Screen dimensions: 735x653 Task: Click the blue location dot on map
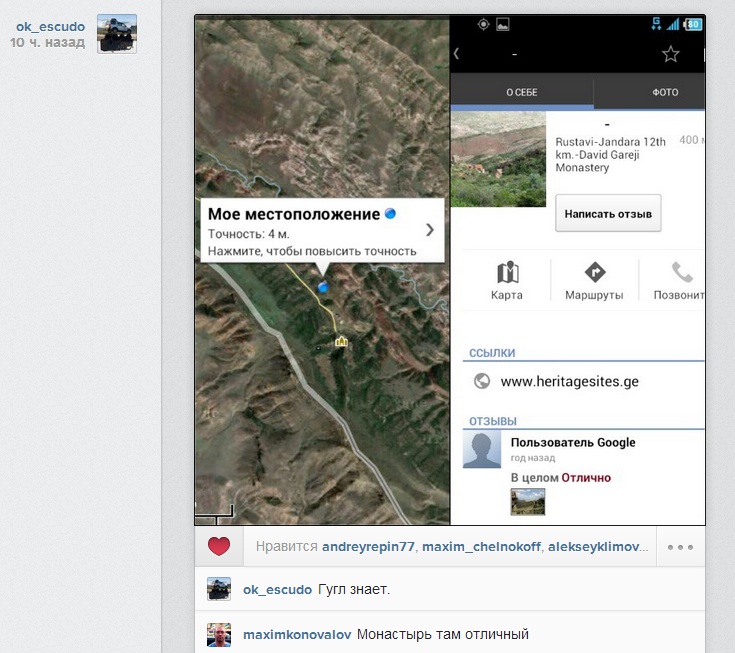pos(322,287)
